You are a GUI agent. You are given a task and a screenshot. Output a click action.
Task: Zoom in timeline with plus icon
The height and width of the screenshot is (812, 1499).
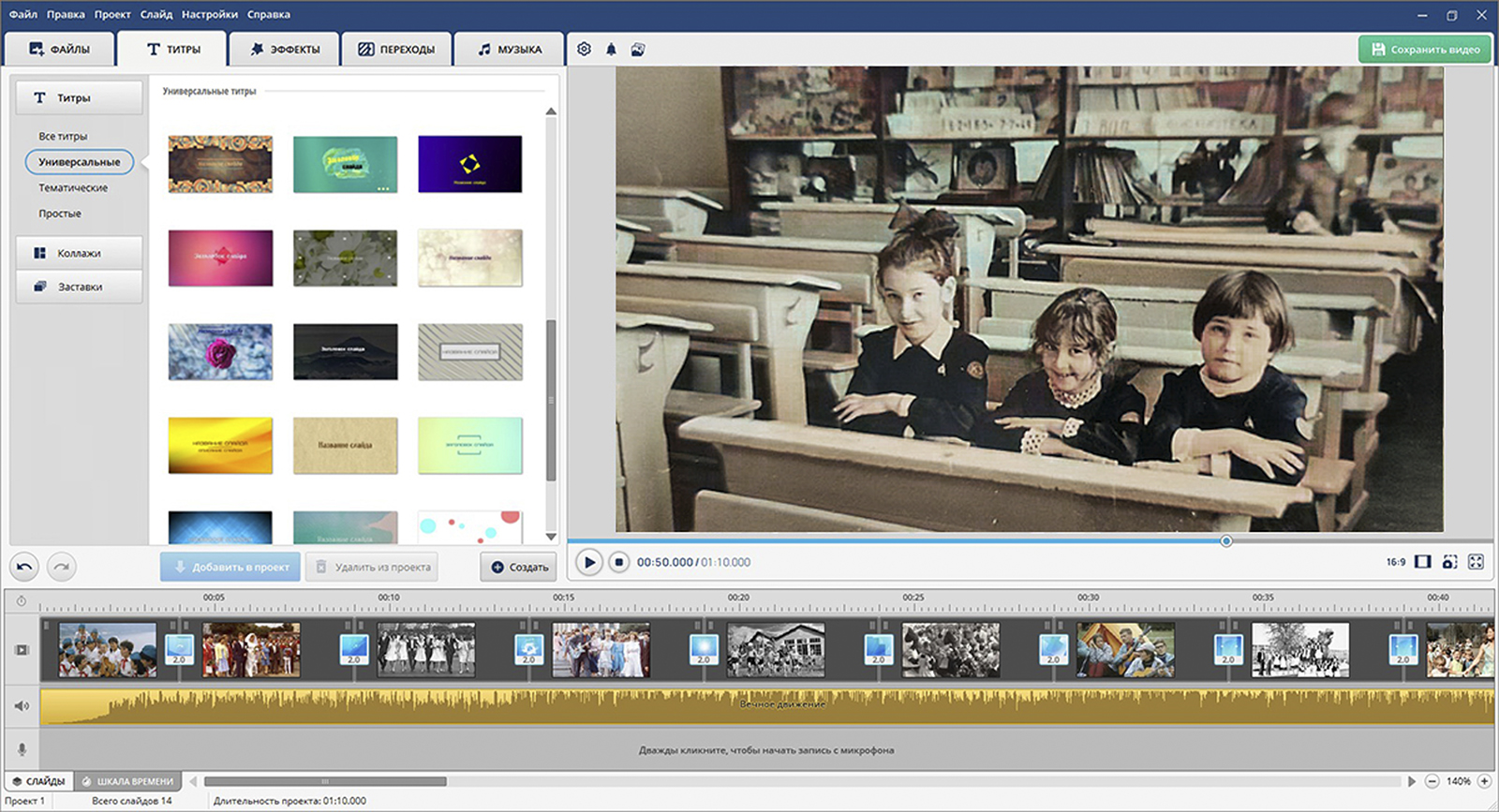(x=1484, y=781)
